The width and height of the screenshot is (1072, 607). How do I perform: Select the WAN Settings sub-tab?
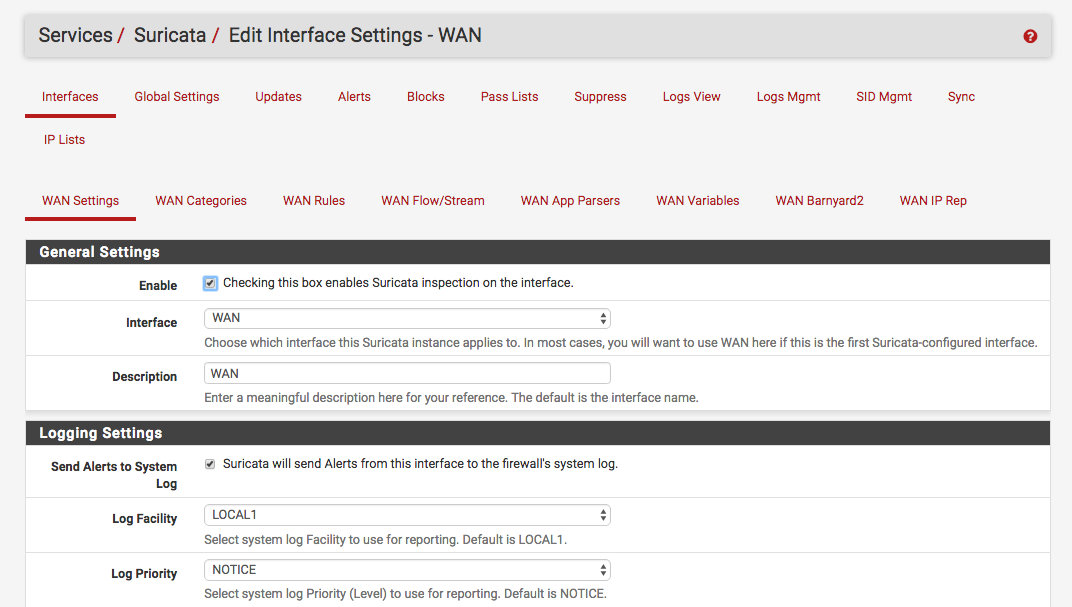(80, 201)
